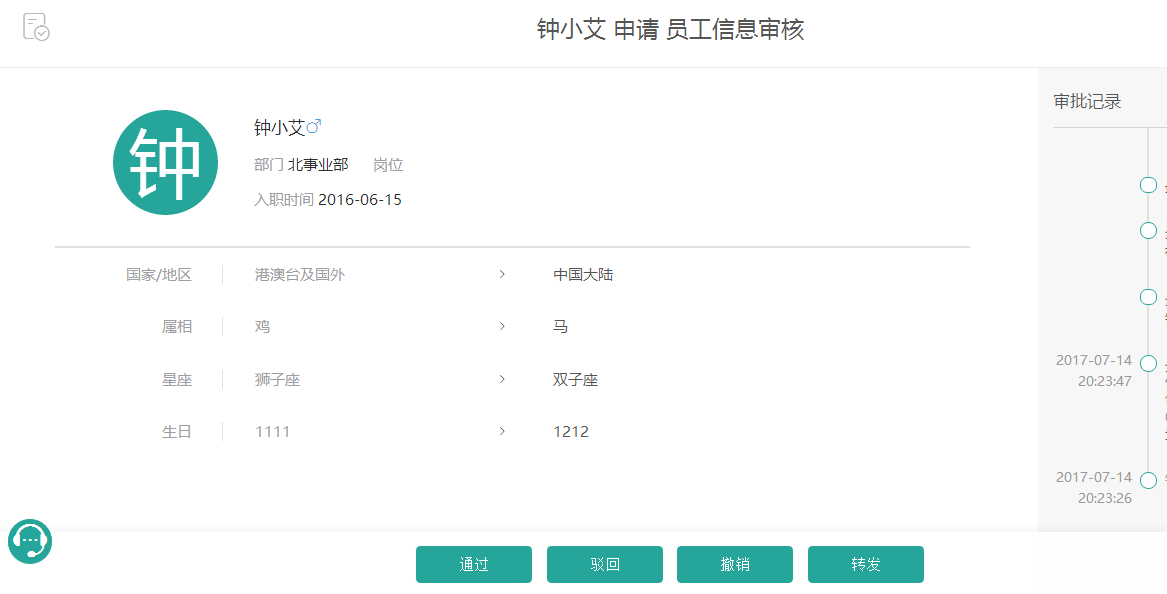Click the 星座 field label
The image size is (1167, 594).
176,380
